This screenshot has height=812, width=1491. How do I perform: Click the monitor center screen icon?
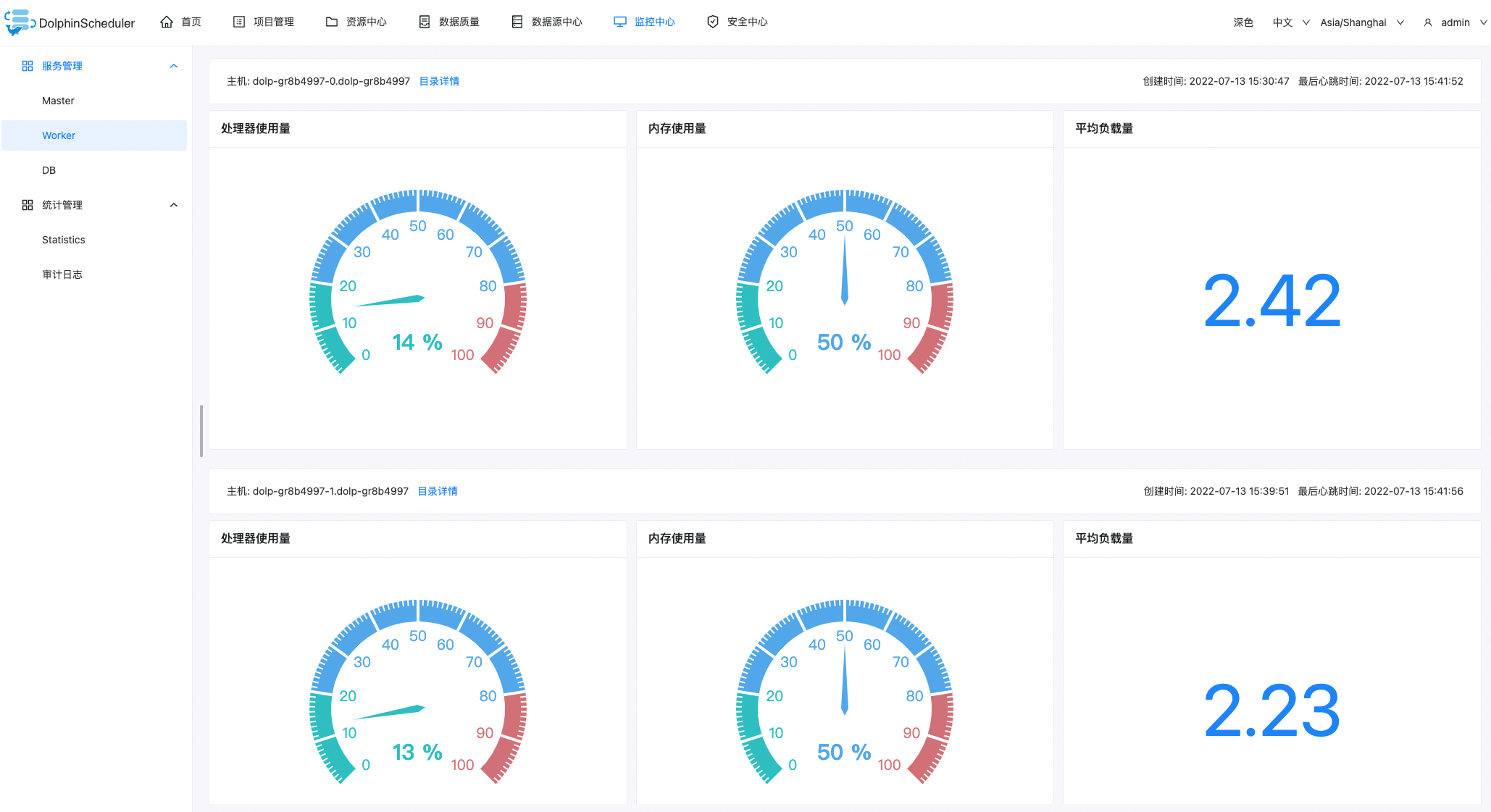620,22
